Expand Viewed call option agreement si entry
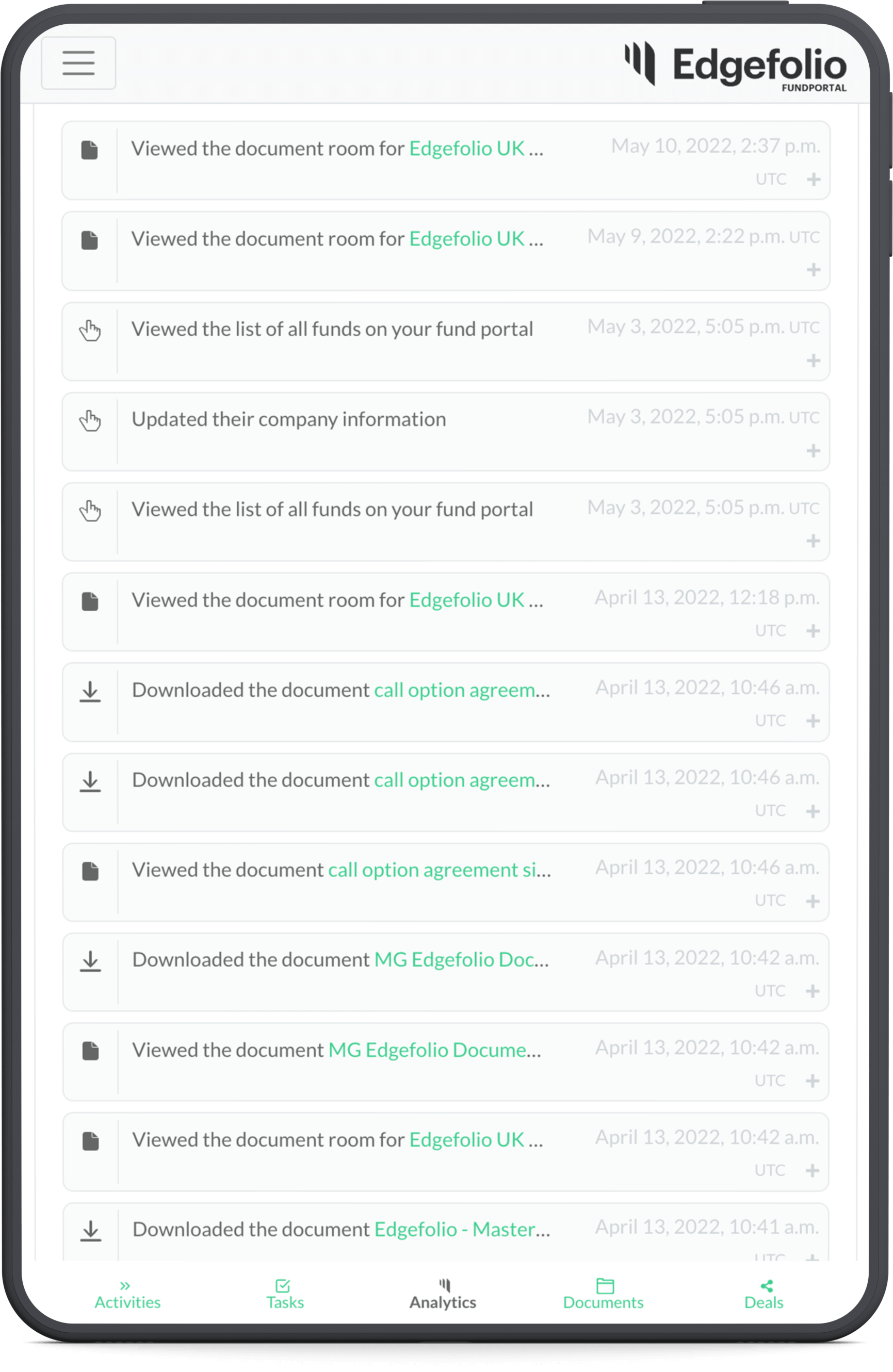This screenshot has height=1372, width=893. pos(813,901)
